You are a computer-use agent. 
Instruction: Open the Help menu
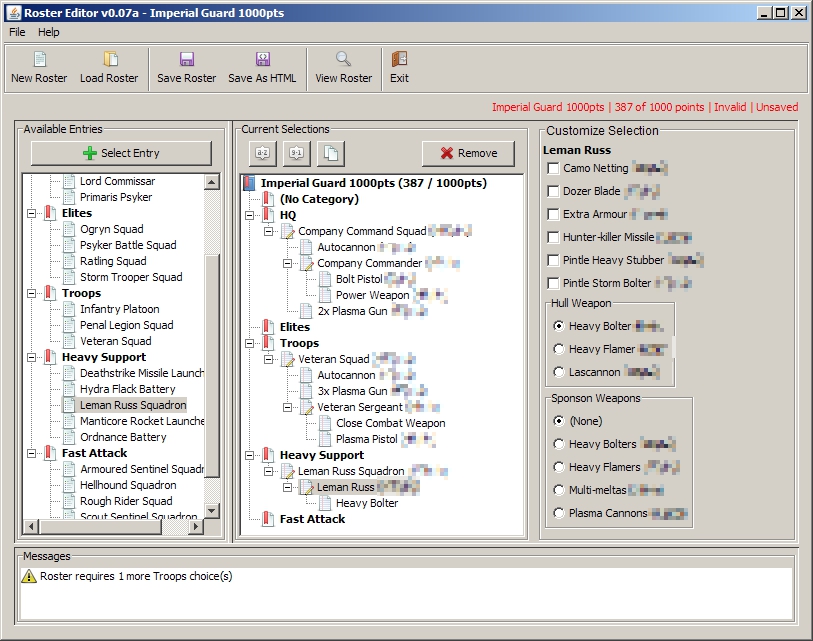pos(49,32)
